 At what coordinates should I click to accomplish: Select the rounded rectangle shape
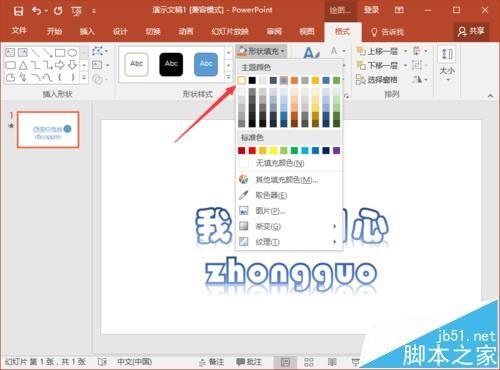[10, 65]
